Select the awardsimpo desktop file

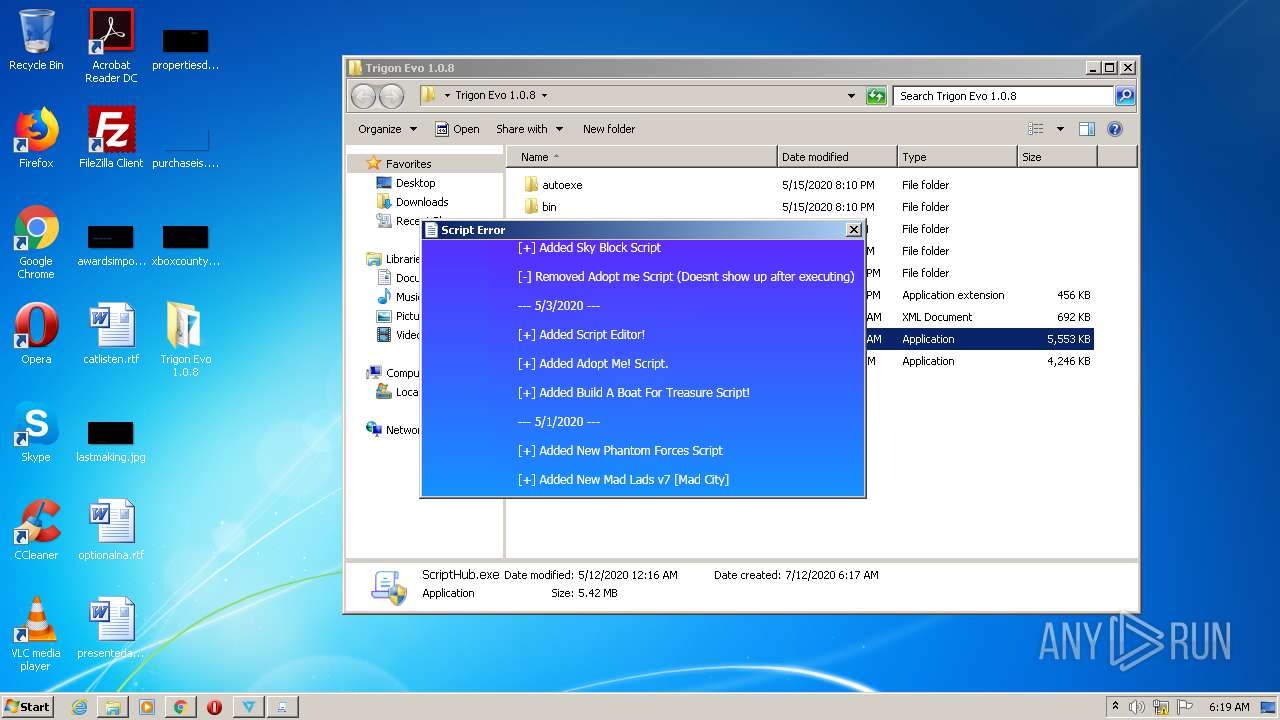click(x=111, y=246)
